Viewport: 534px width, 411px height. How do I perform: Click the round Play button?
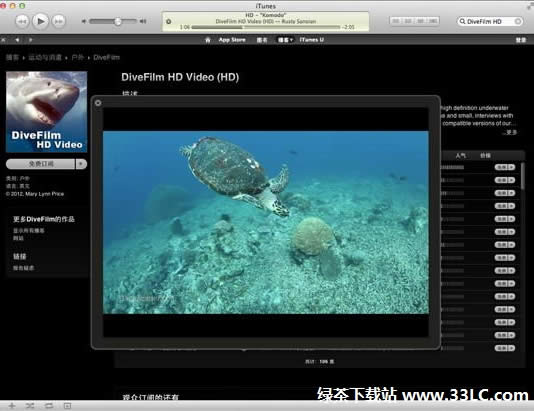tap(40, 21)
